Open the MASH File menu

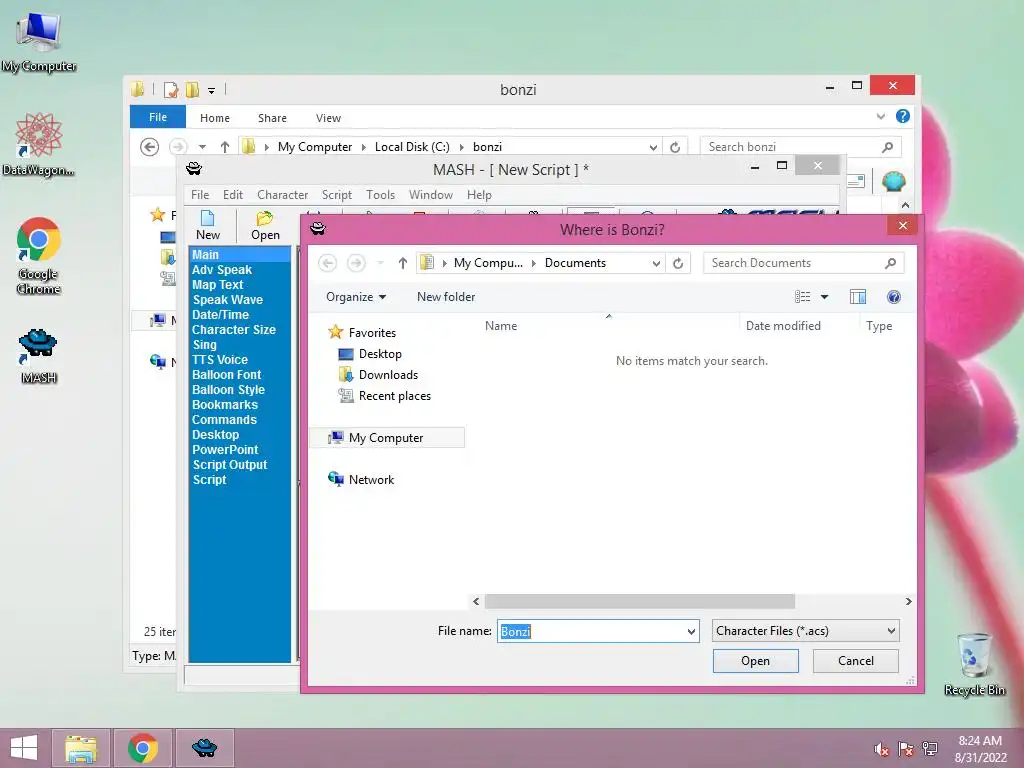[200, 195]
